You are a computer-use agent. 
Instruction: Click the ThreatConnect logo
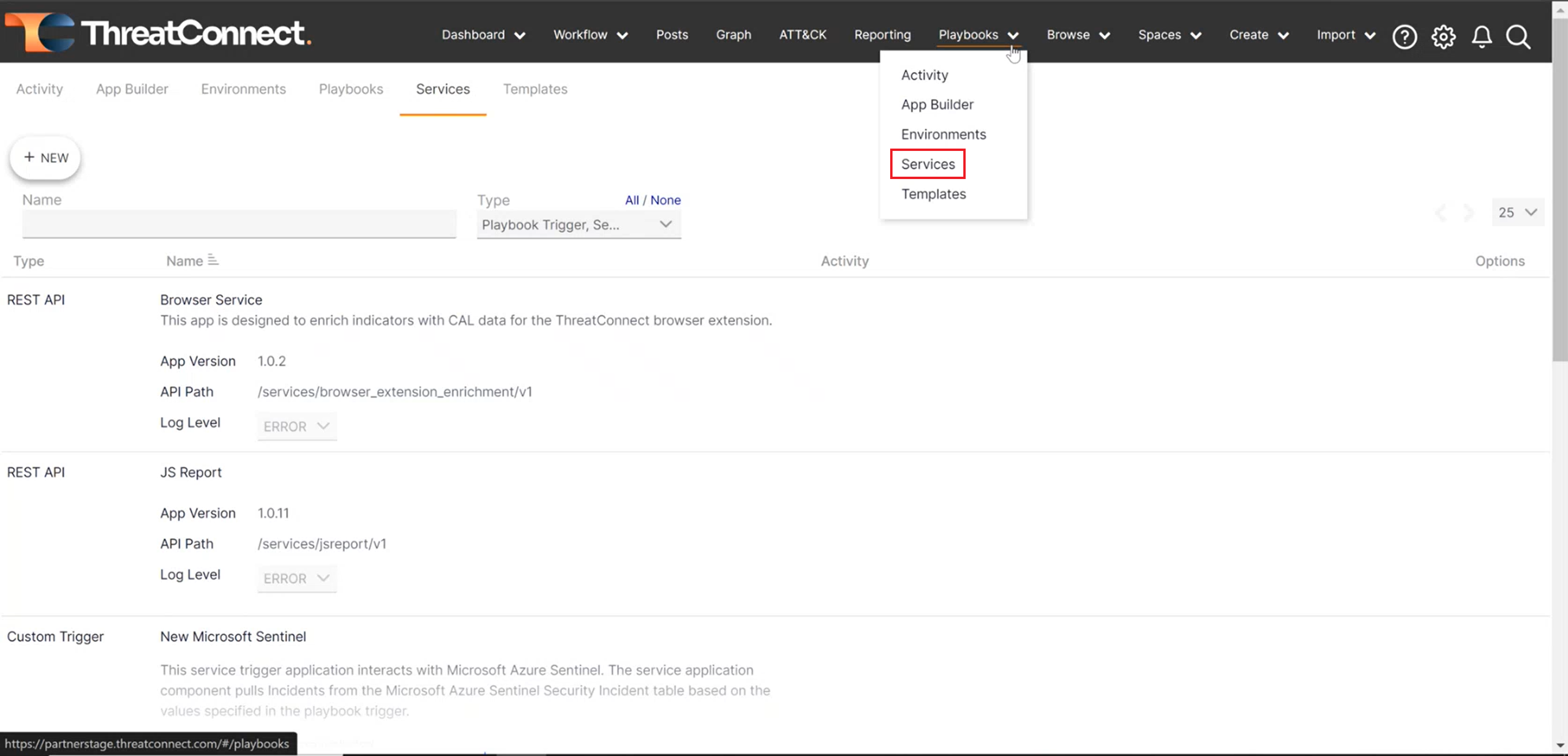158,32
